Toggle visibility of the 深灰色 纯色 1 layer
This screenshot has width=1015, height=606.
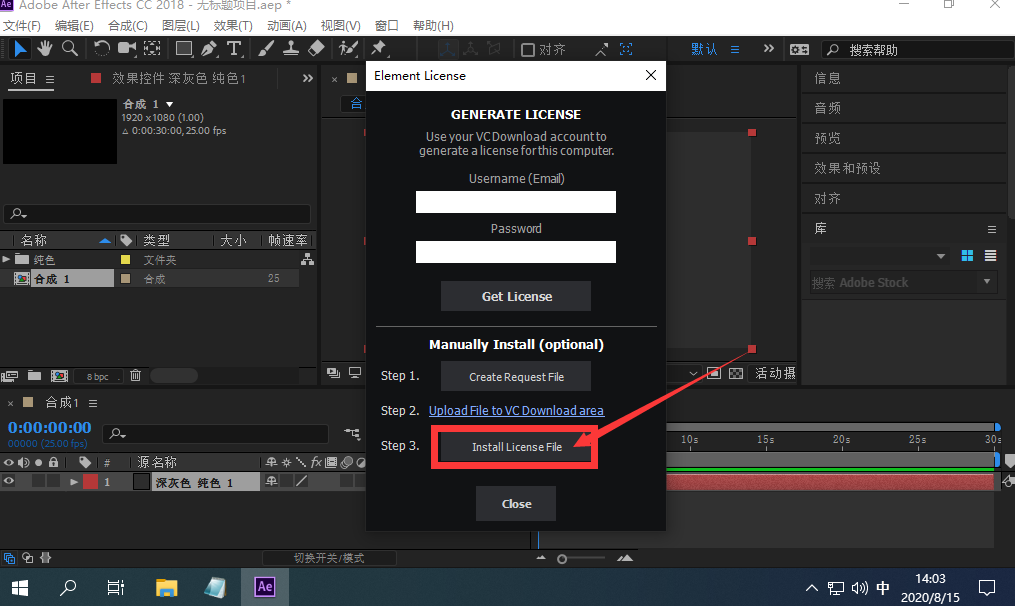(x=8, y=482)
